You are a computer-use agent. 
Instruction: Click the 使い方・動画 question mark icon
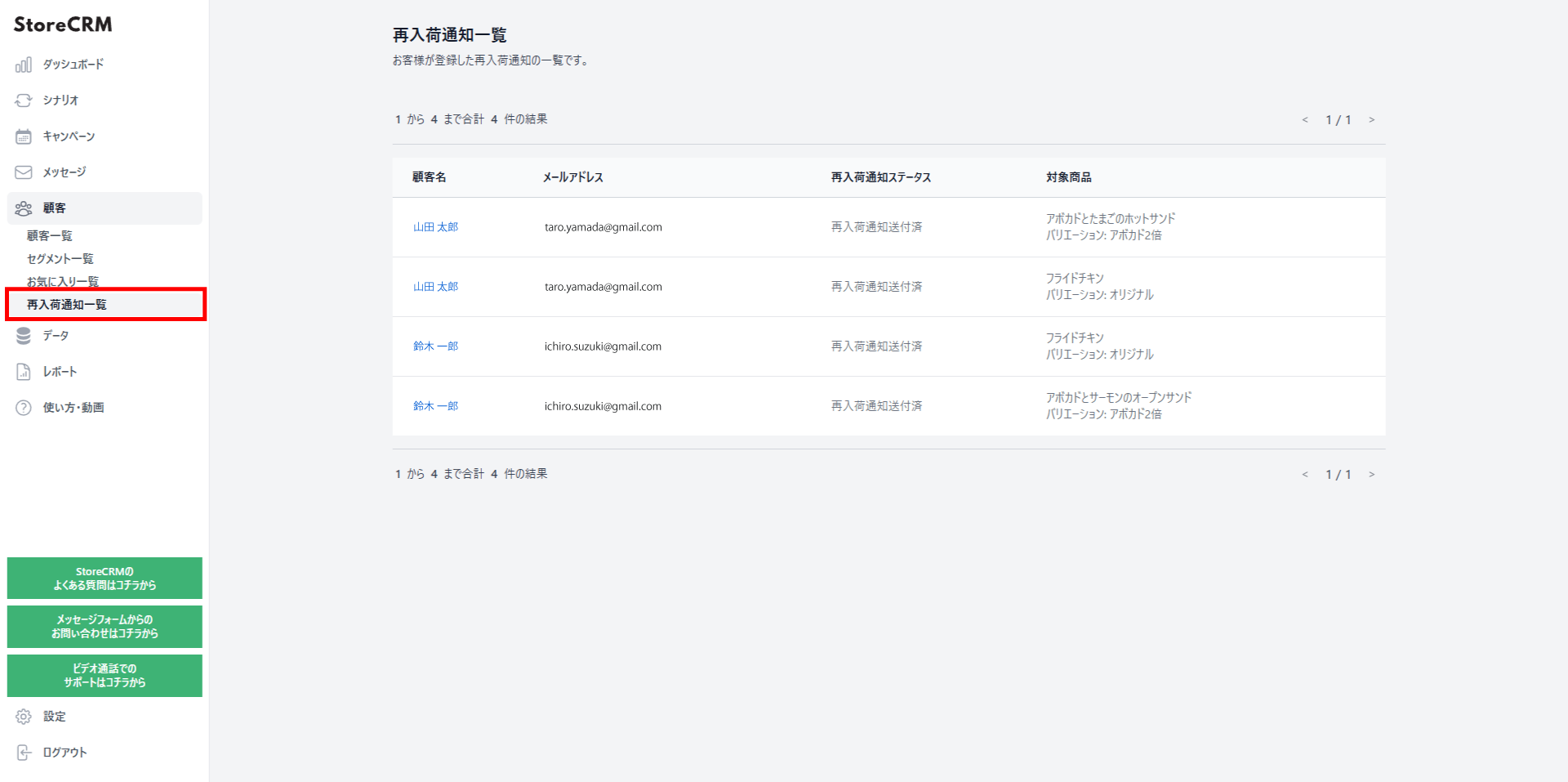(24, 408)
